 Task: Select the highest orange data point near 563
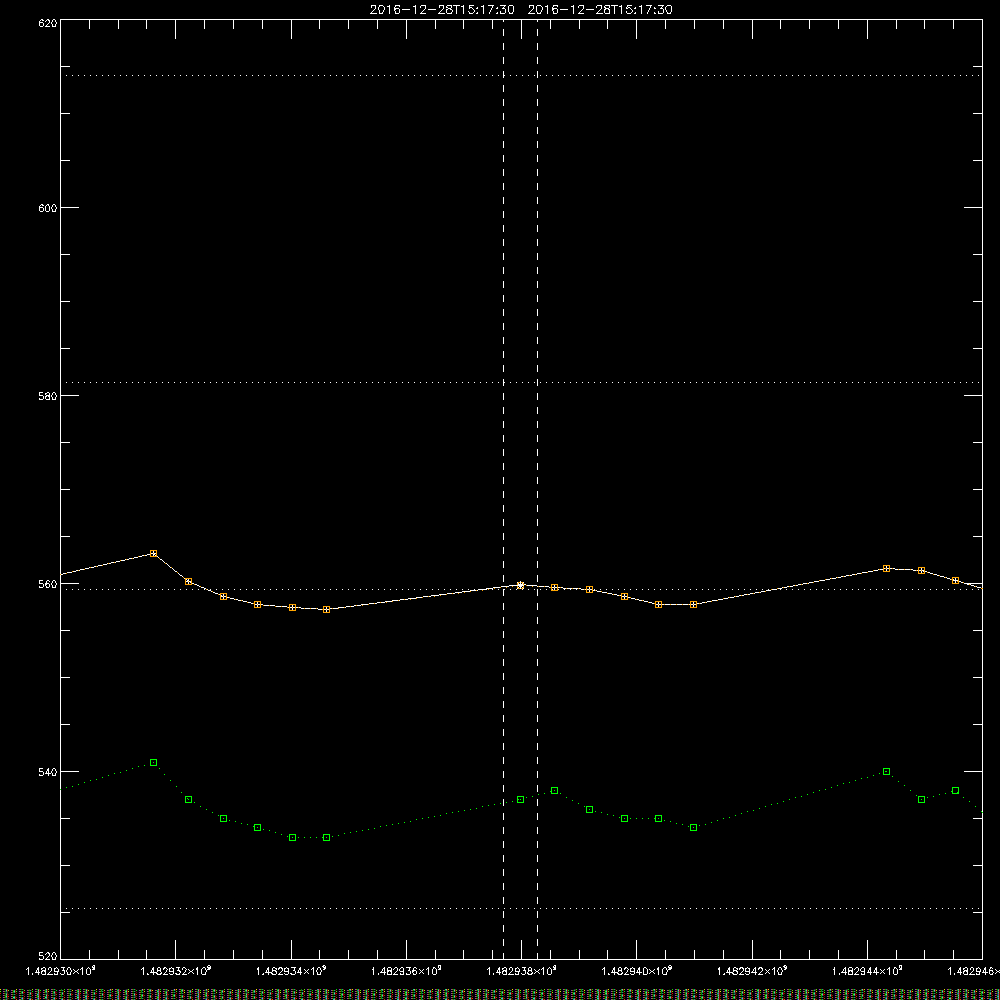(154, 554)
